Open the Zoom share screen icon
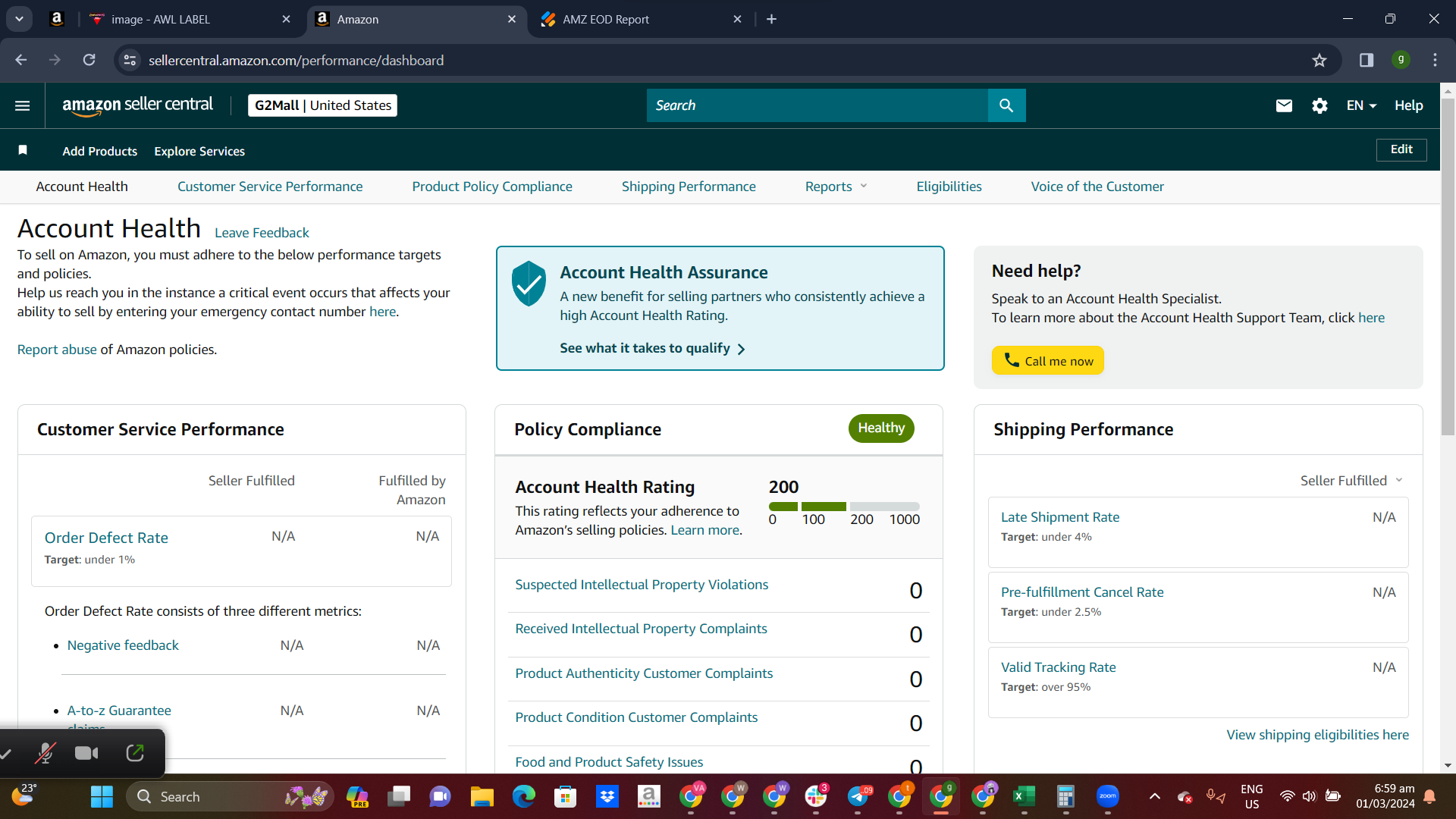 [x=135, y=753]
